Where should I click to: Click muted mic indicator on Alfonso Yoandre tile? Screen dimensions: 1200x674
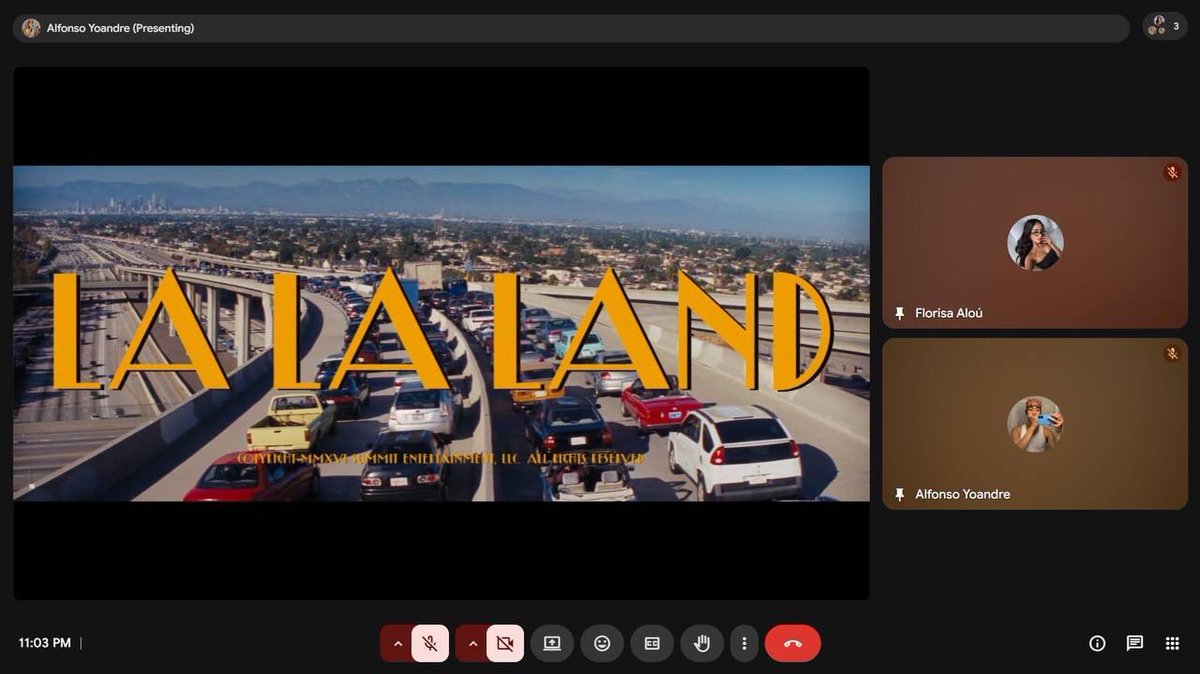pyautogui.click(x=1172, y=354)
